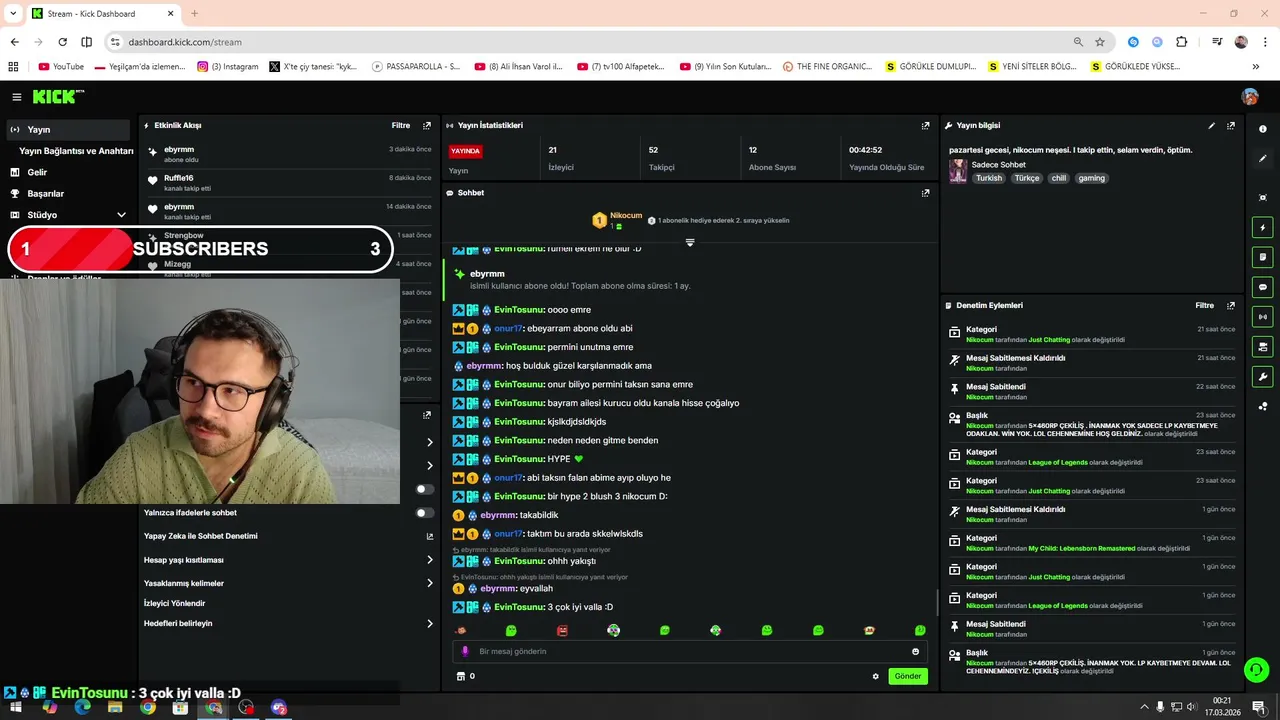Open Filtre in Denetim Eylemleri panel
1280x720 pixels.
1205,306
